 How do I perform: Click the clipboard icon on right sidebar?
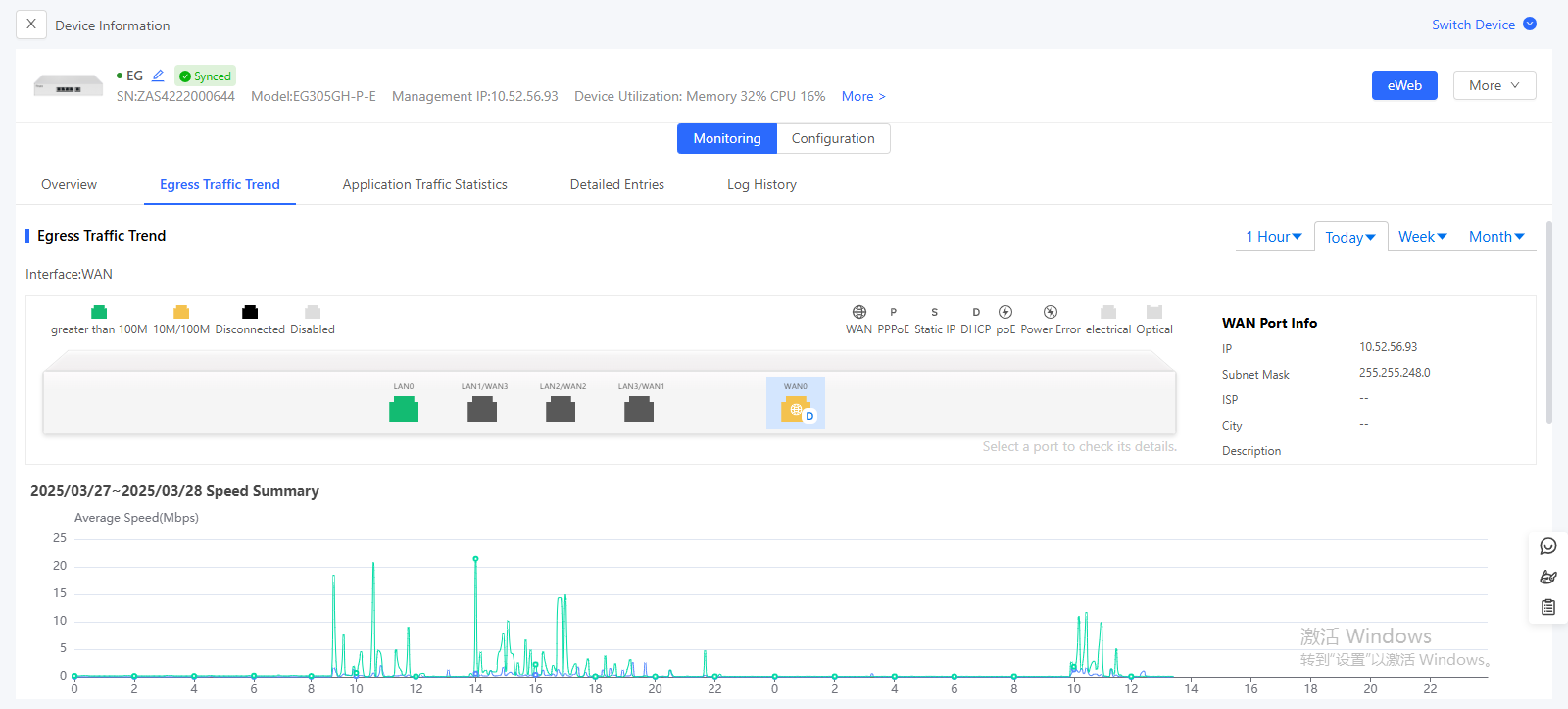click(1548, 607)
